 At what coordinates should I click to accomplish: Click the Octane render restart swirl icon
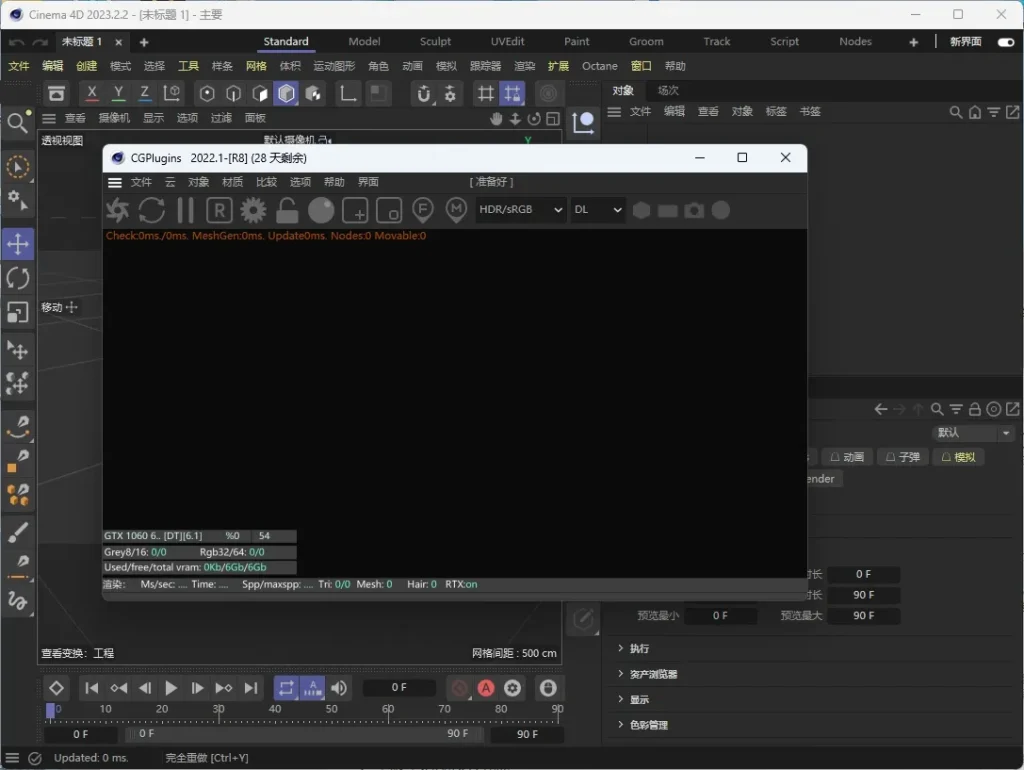pyautogui.click(x=118, y=210)
